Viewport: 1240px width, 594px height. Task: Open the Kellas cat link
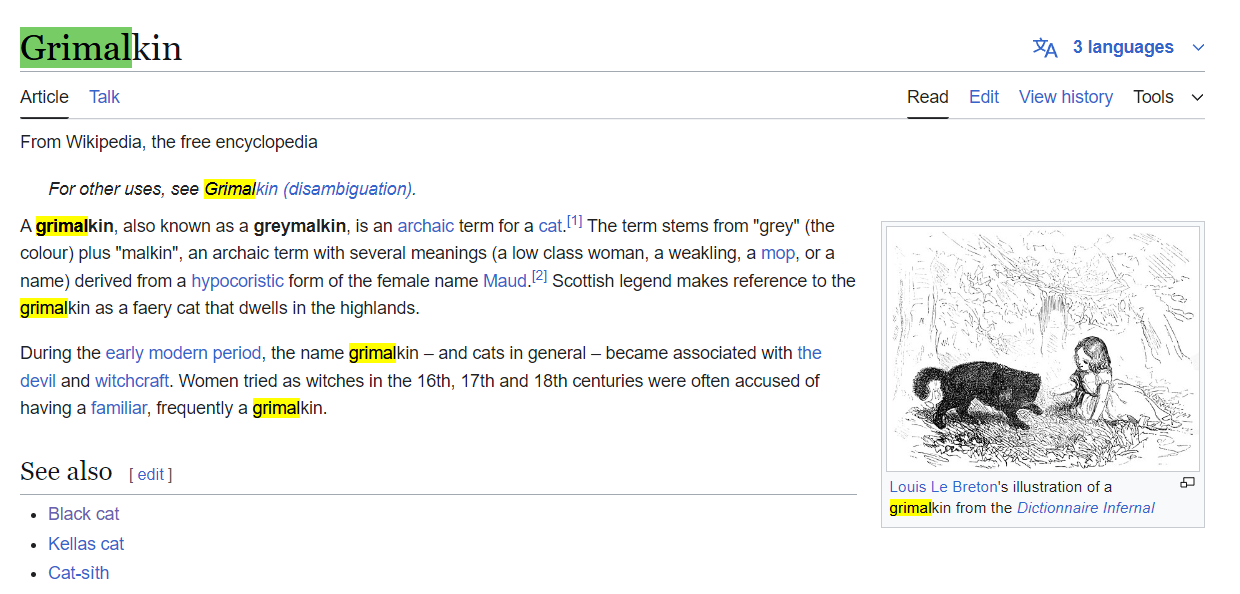pos(86,544)
